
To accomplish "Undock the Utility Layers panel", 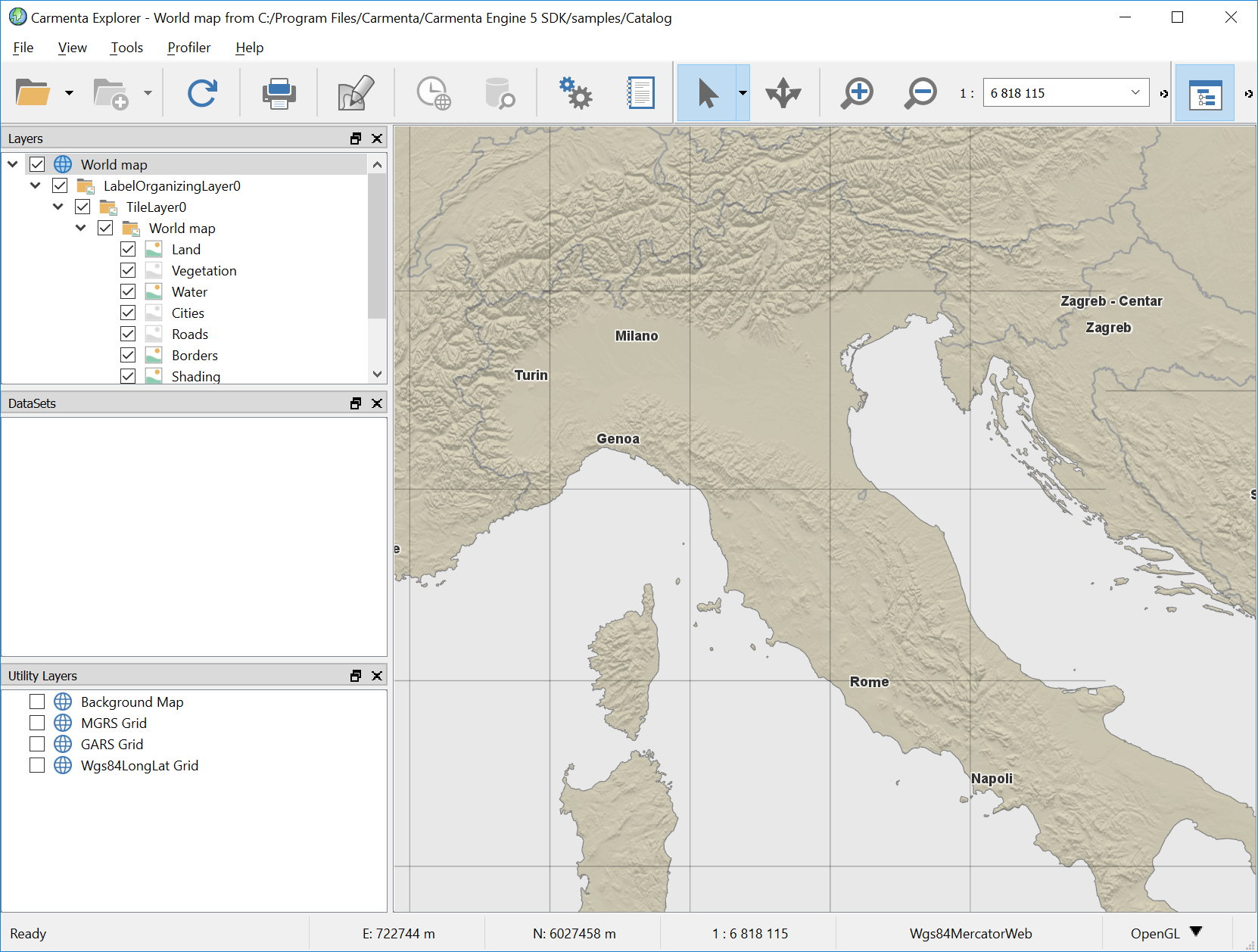I will pos(356,676).
